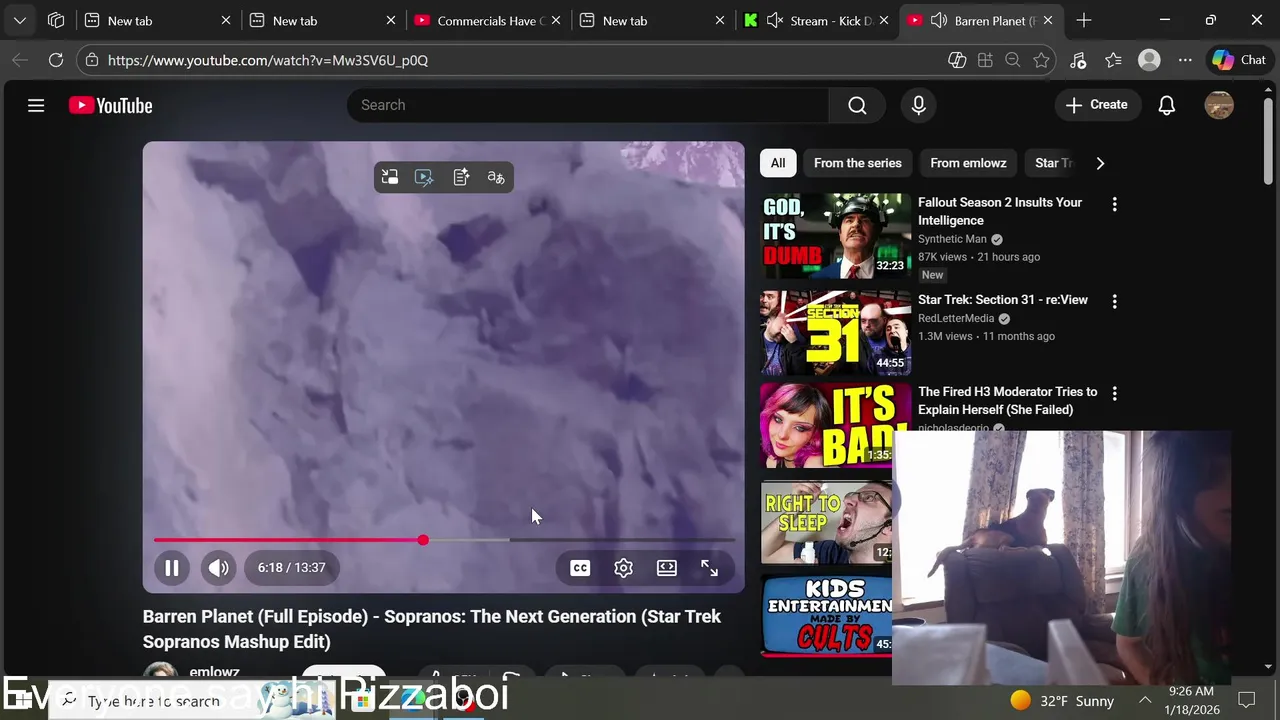Screen dimensions: 1280x720
Task: Open Edge favorites list icon
Action: tap(1114, 60)
